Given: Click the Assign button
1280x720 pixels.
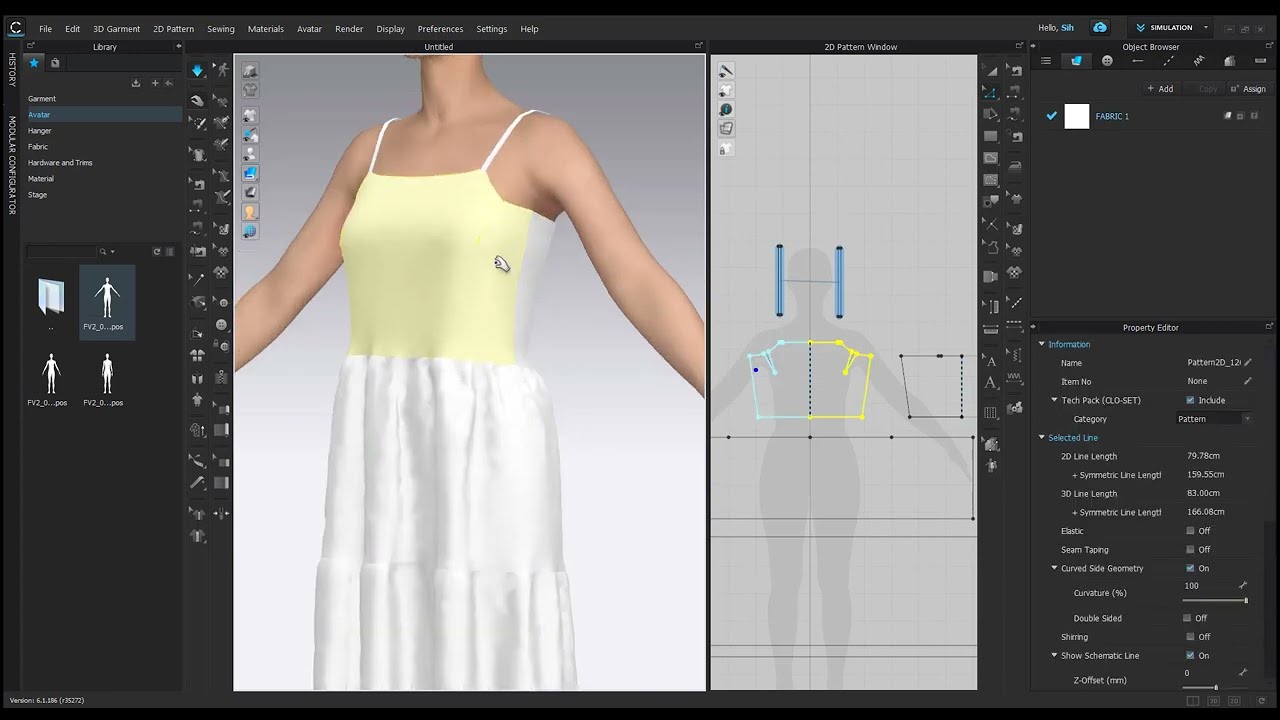Looking at the screenshot, I should coord(1249,89).
